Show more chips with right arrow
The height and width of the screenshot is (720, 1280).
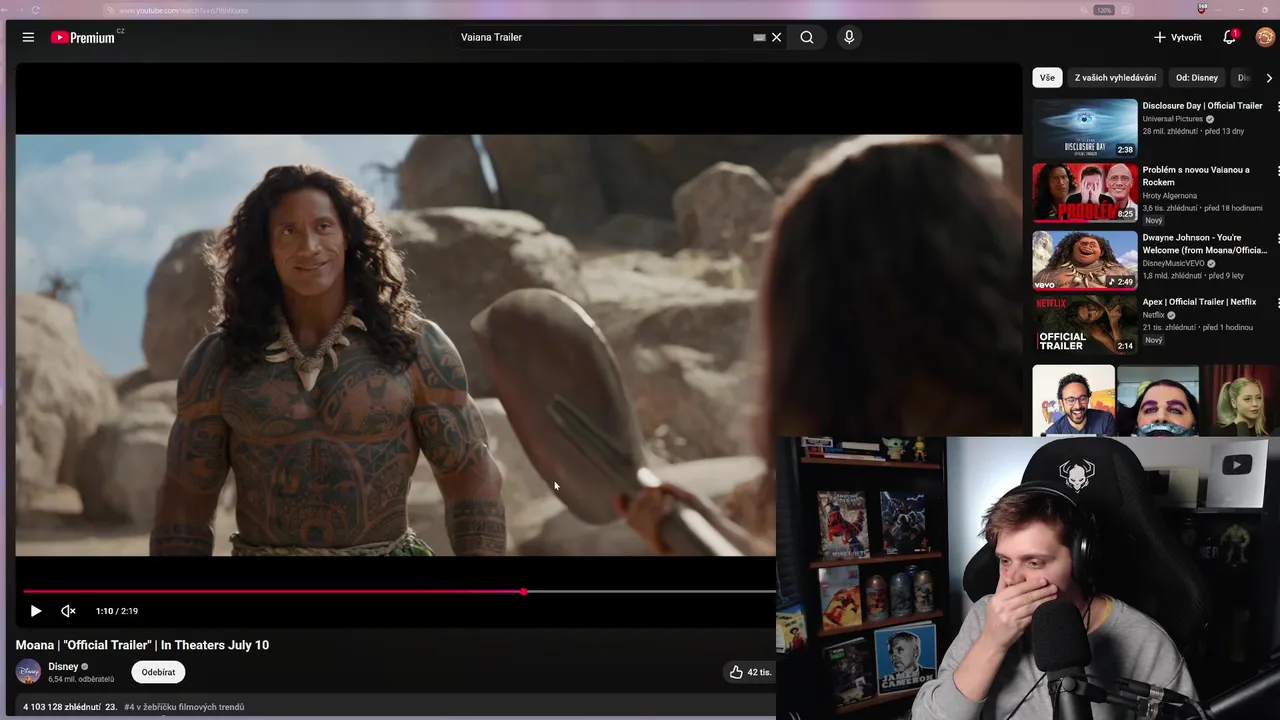1269,78
